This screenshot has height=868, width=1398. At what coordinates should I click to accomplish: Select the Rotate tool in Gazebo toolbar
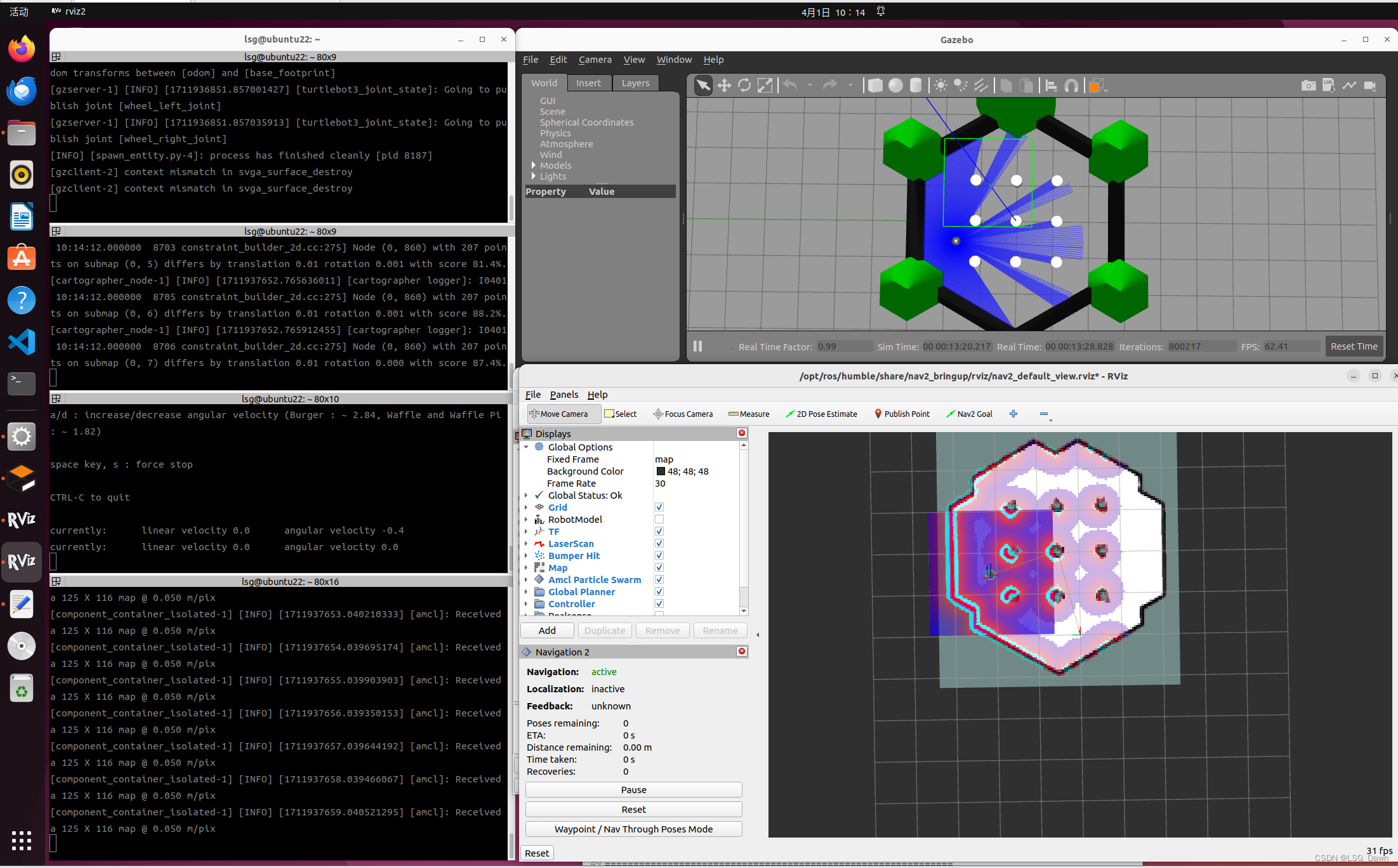click(x=744, y=86)
